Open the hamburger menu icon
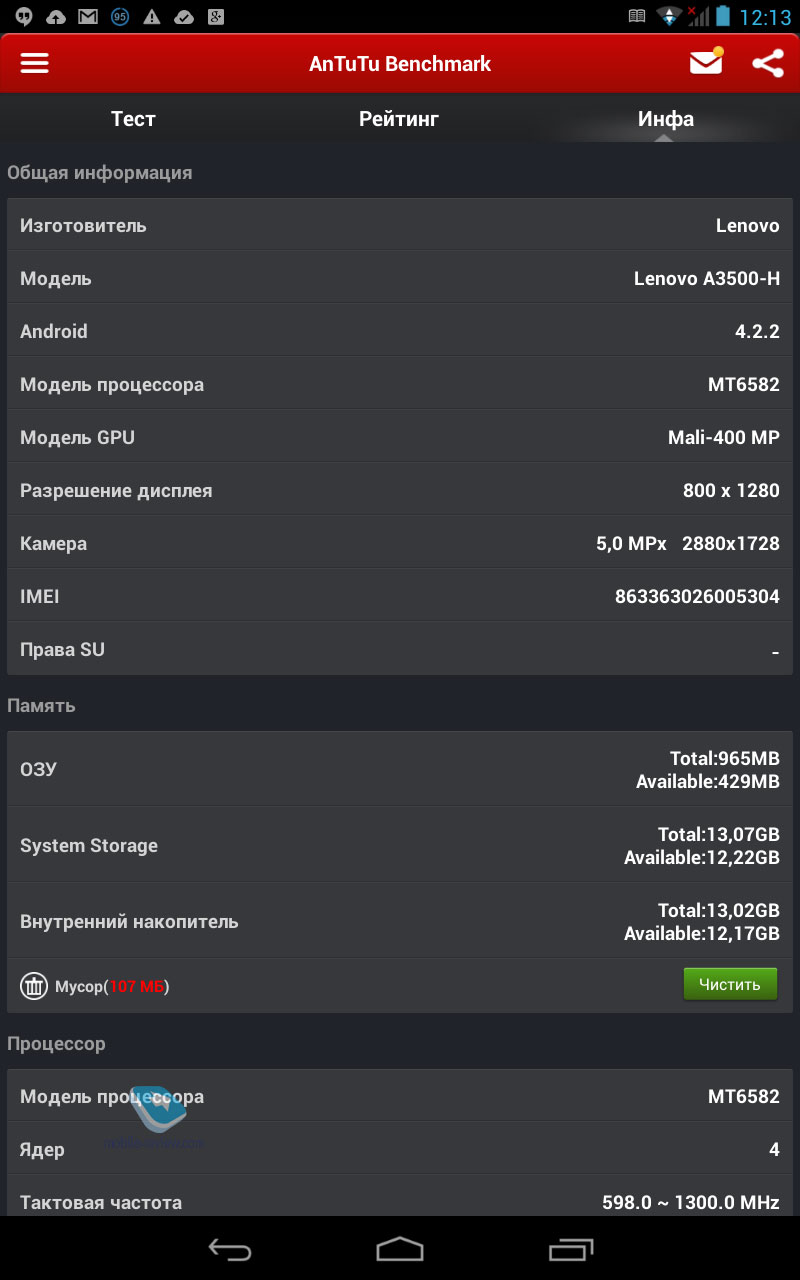Screen dimensions: 800x1280 tap(35, 64)
